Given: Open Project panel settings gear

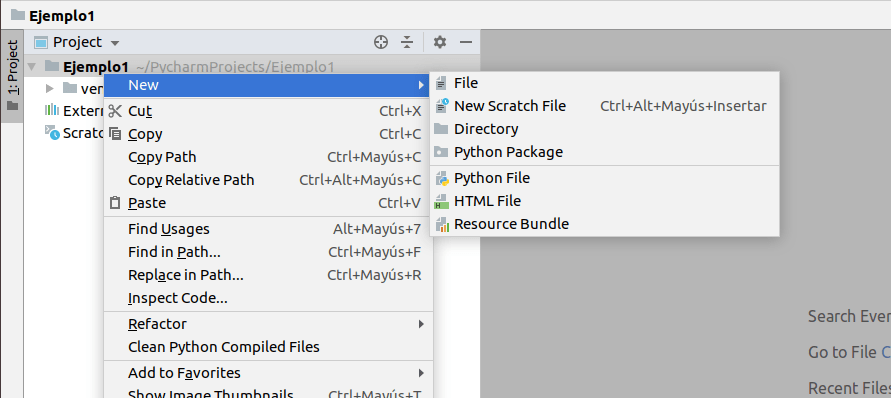Looking at the screenshot, I should (x=440, y=42).
